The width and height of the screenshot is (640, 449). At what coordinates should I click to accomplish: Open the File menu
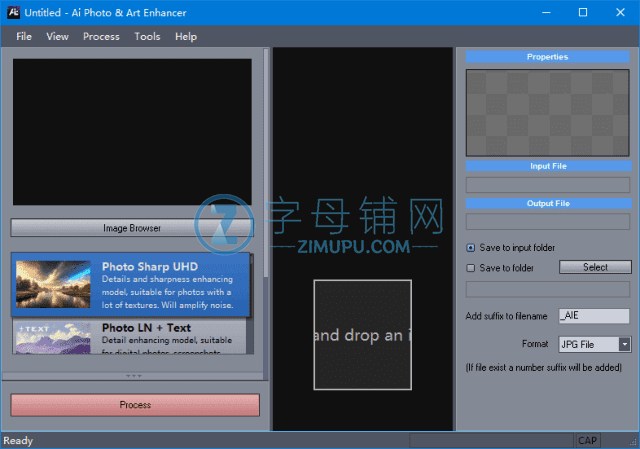(x=24, y=36)
